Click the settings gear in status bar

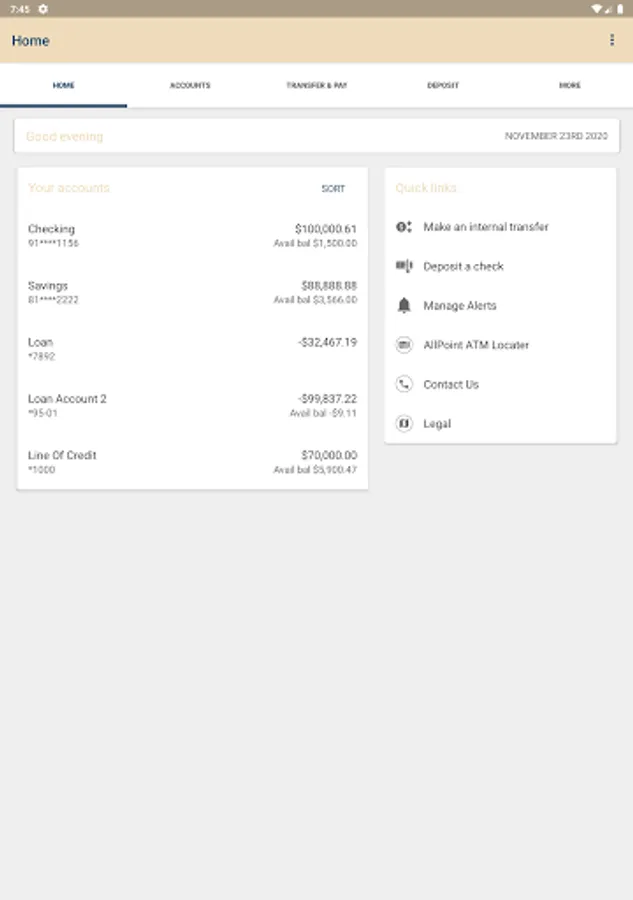[43, 8]
